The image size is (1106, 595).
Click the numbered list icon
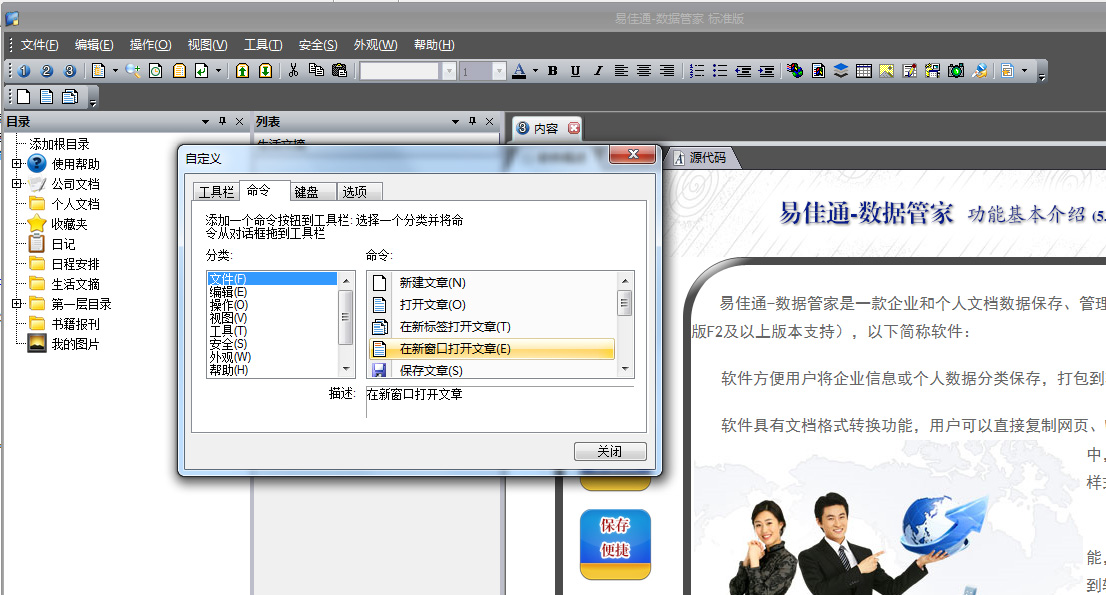point(697,71)
